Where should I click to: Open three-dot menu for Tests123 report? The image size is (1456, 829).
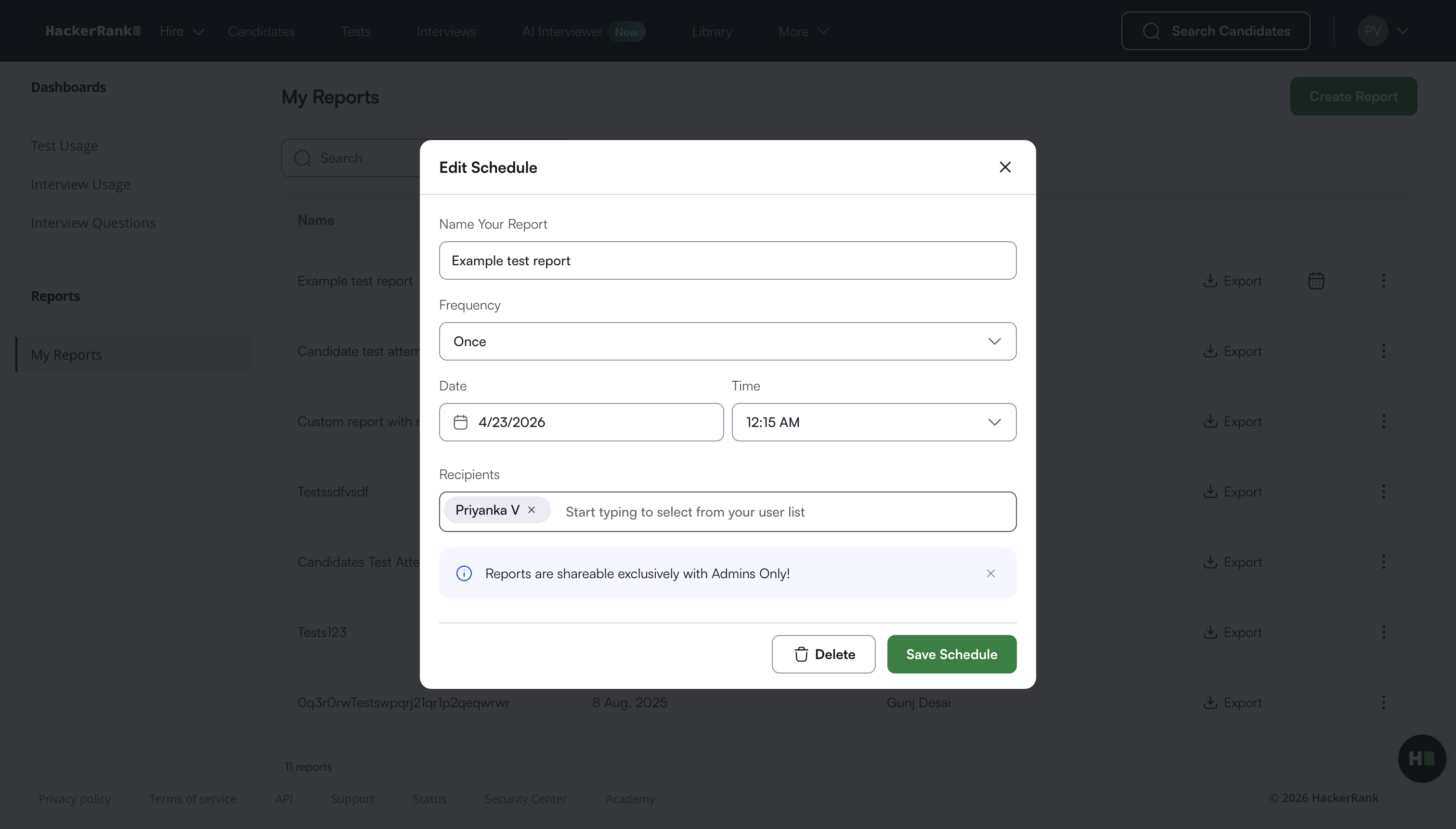pyautogui.click(x=1384, y=632)
